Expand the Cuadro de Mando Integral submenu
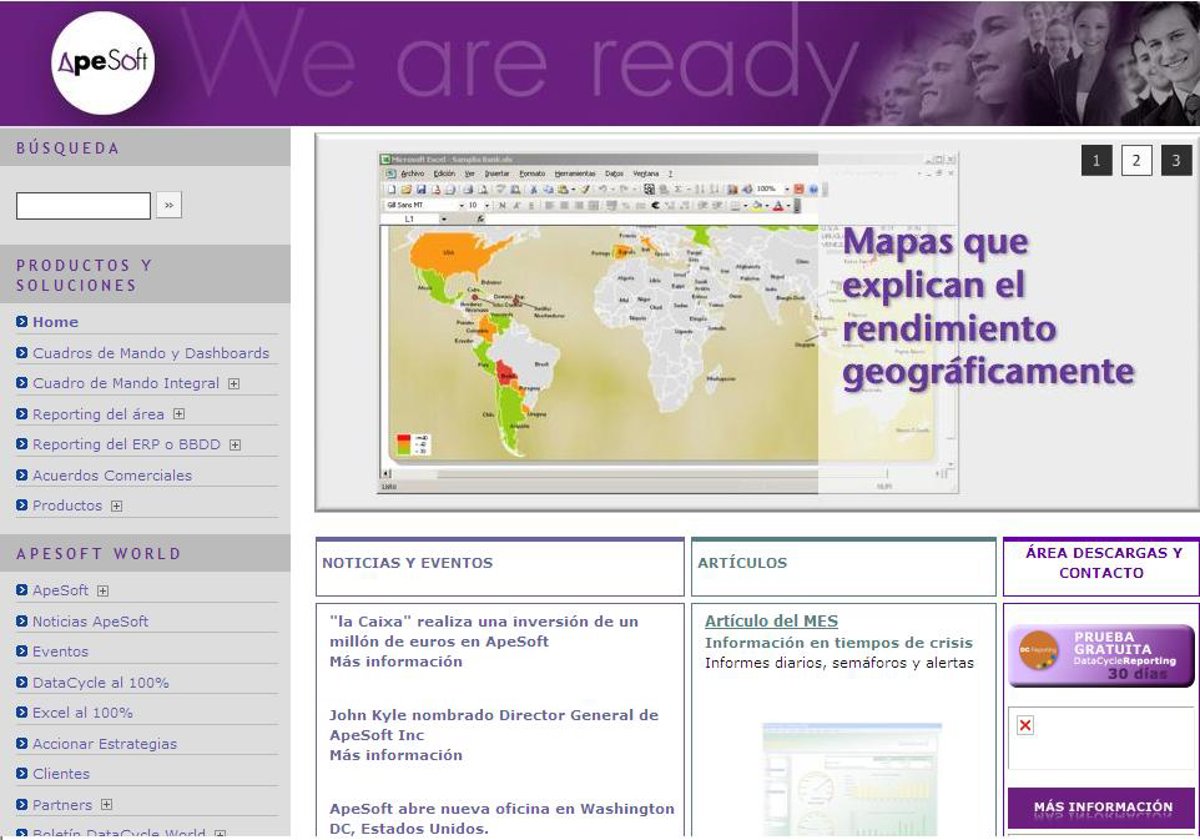Viewport: 1200px width, 840px height. click(234, 383)
